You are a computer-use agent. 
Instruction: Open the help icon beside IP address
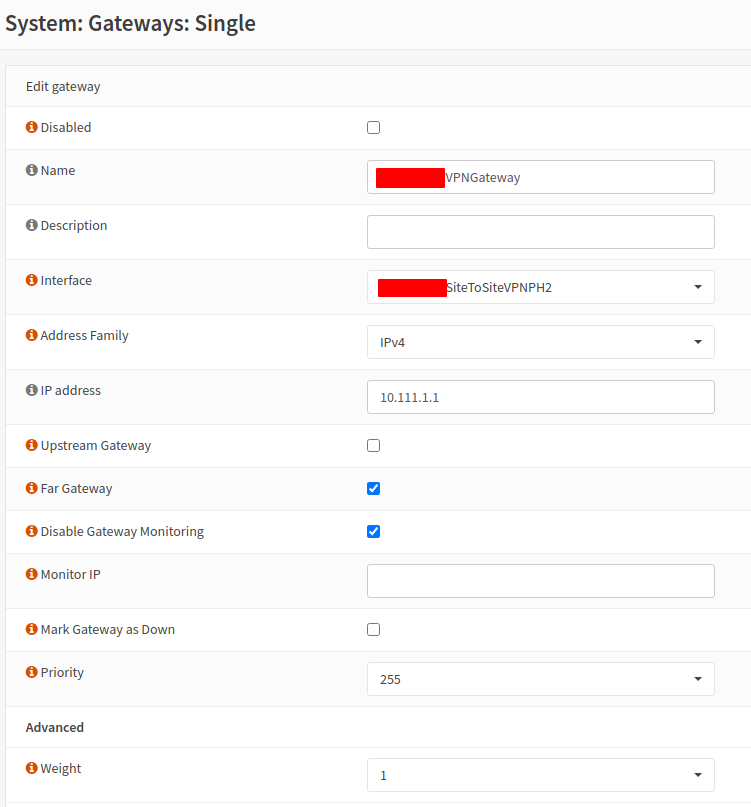click(31, 390)
